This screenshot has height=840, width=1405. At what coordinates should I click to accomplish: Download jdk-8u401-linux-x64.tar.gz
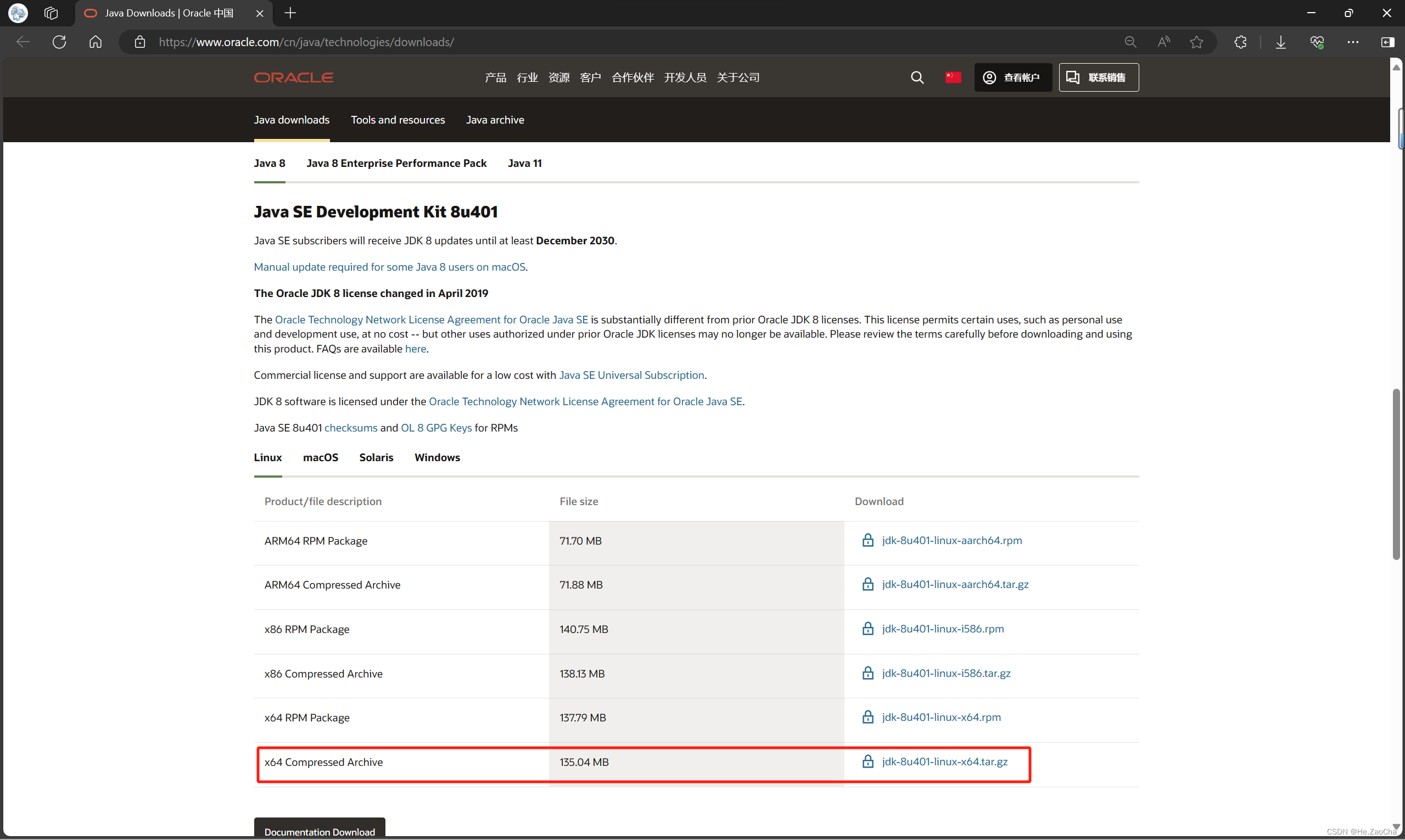tap(945, 761)
